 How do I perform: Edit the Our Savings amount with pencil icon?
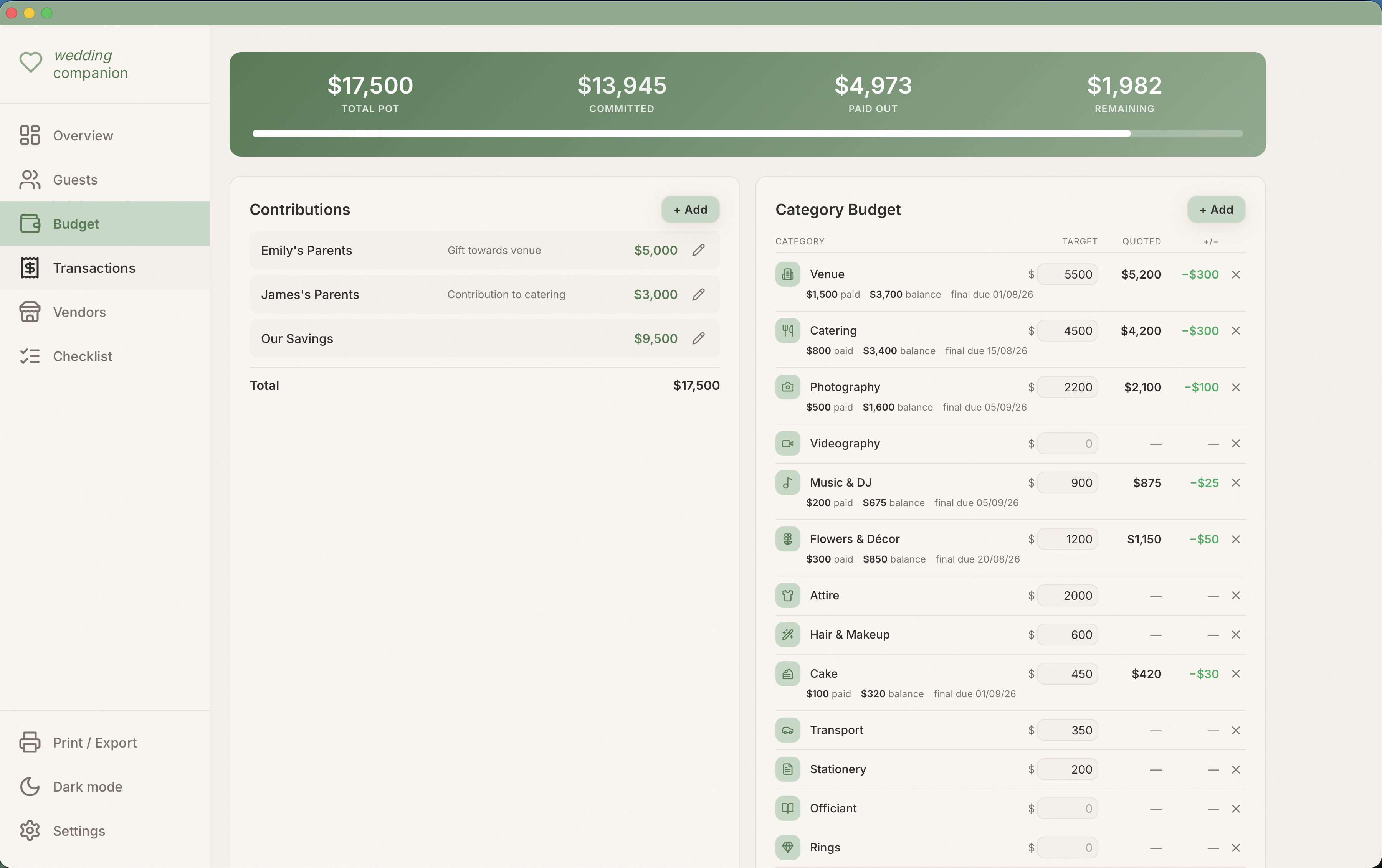tap(698, 338)
